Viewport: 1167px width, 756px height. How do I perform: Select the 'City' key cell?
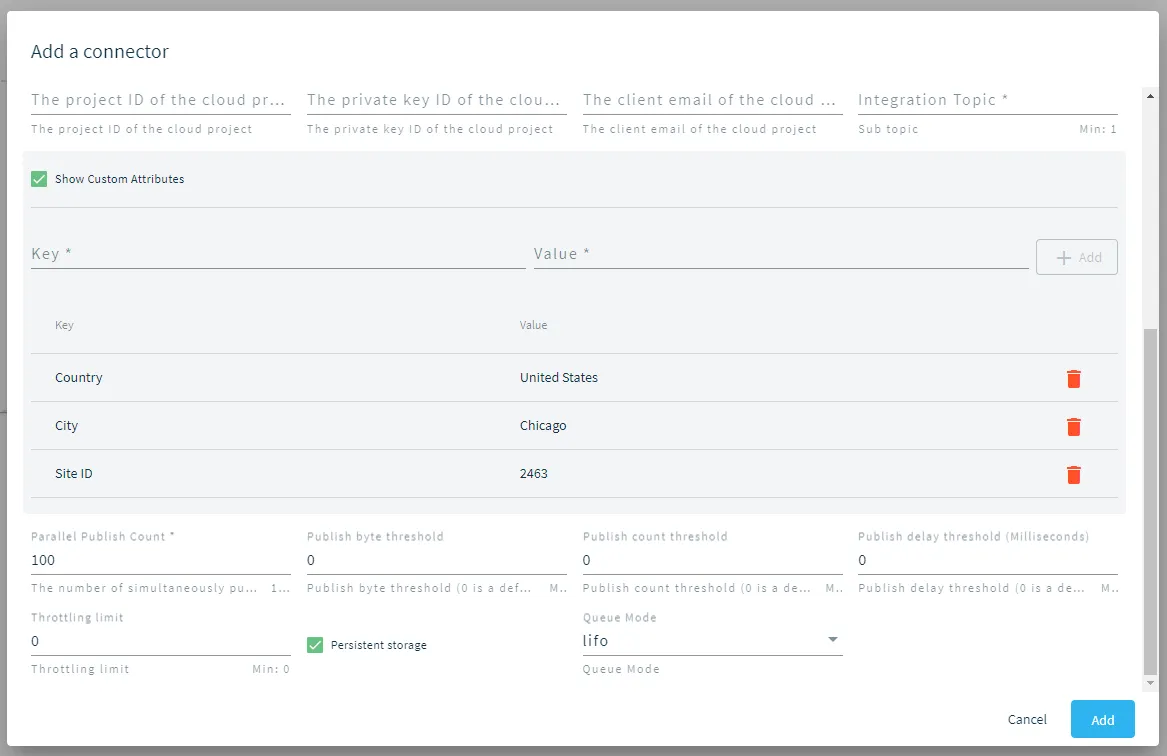coord(66,426)
